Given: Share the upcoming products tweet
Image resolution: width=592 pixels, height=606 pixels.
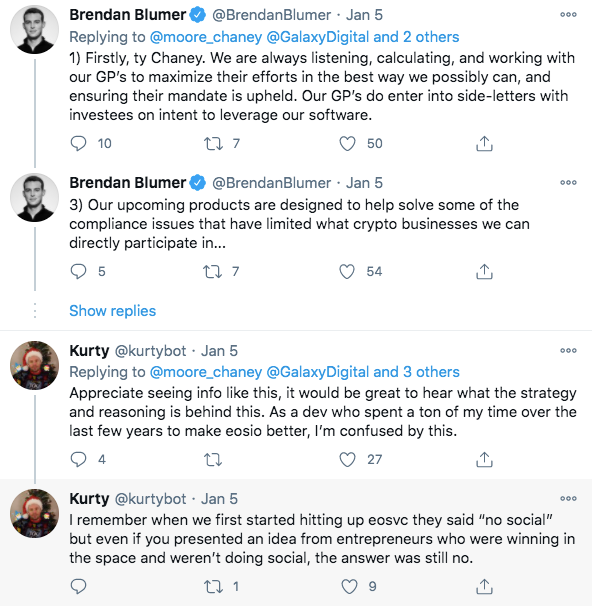Looking at the screenshot, I should (484, 271).
